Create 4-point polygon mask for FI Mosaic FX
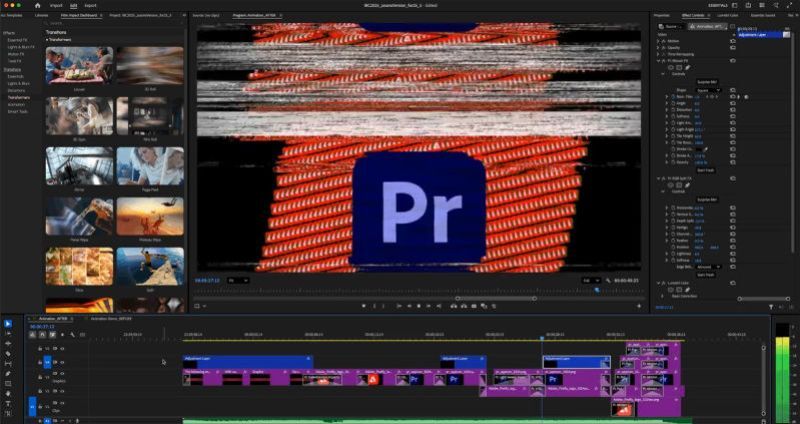 (x=679, y=67)
